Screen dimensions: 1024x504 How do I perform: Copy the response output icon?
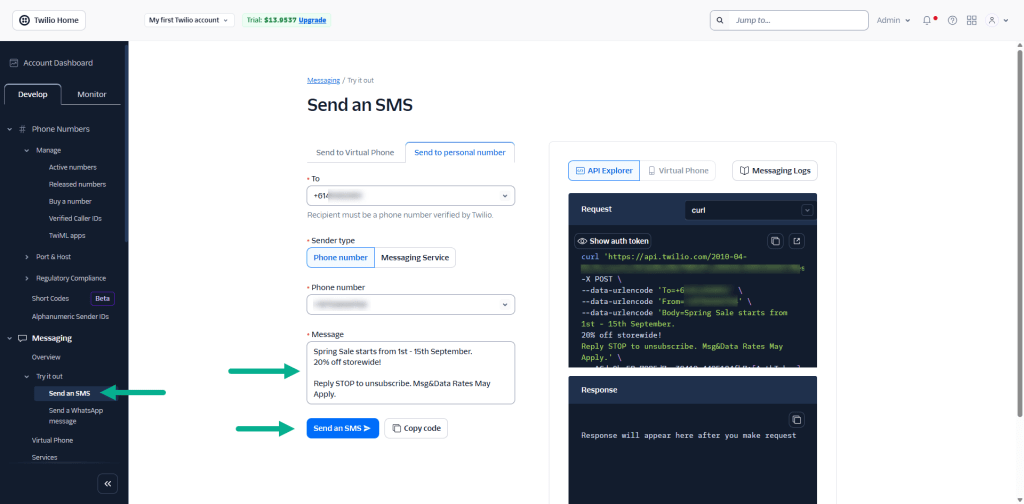797,420
